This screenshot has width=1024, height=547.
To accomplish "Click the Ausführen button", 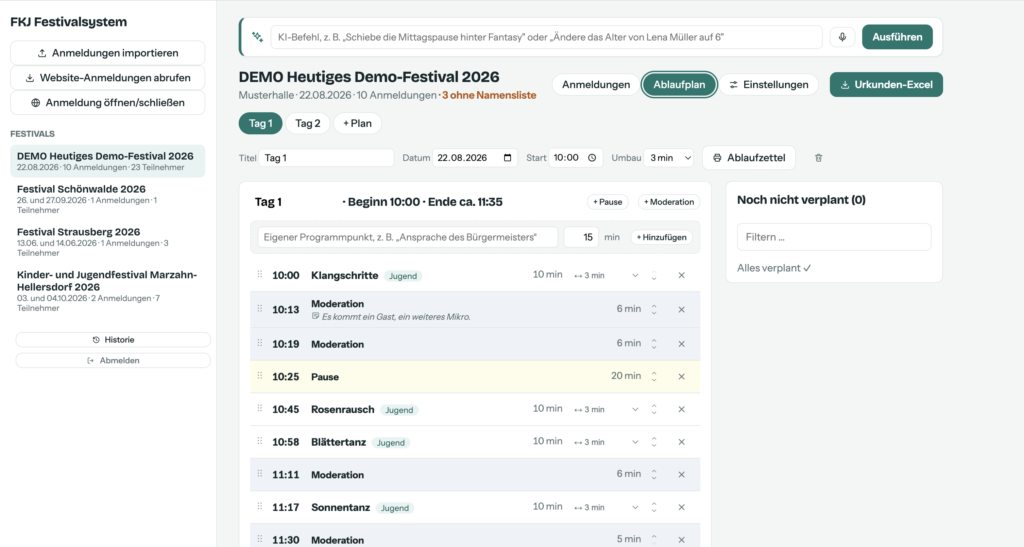I will tap(897, 37).
